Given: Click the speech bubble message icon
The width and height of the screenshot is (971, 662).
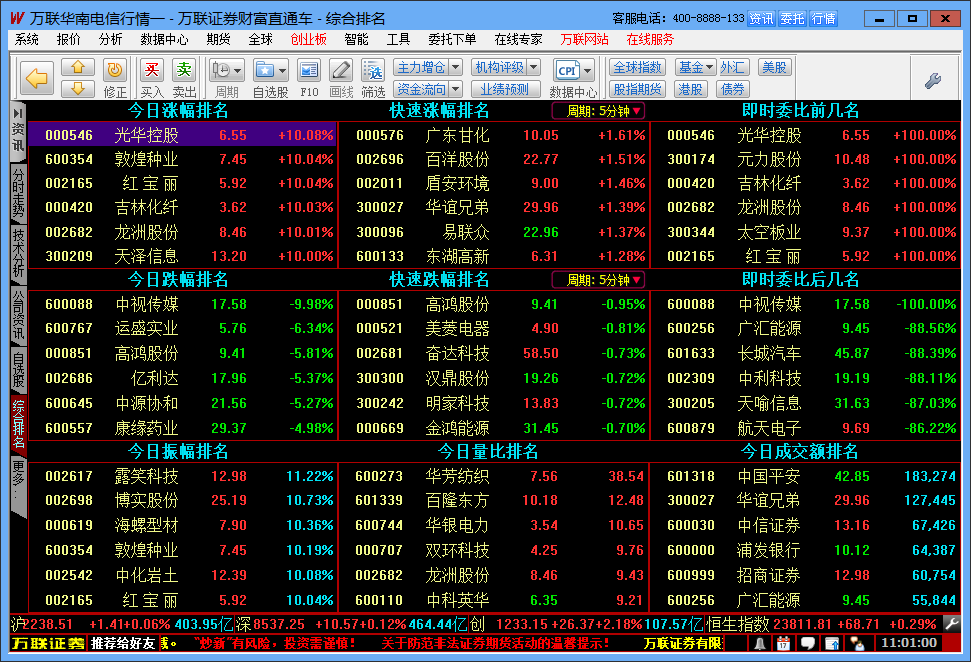Looking at the screenshot, I should 808,643.
